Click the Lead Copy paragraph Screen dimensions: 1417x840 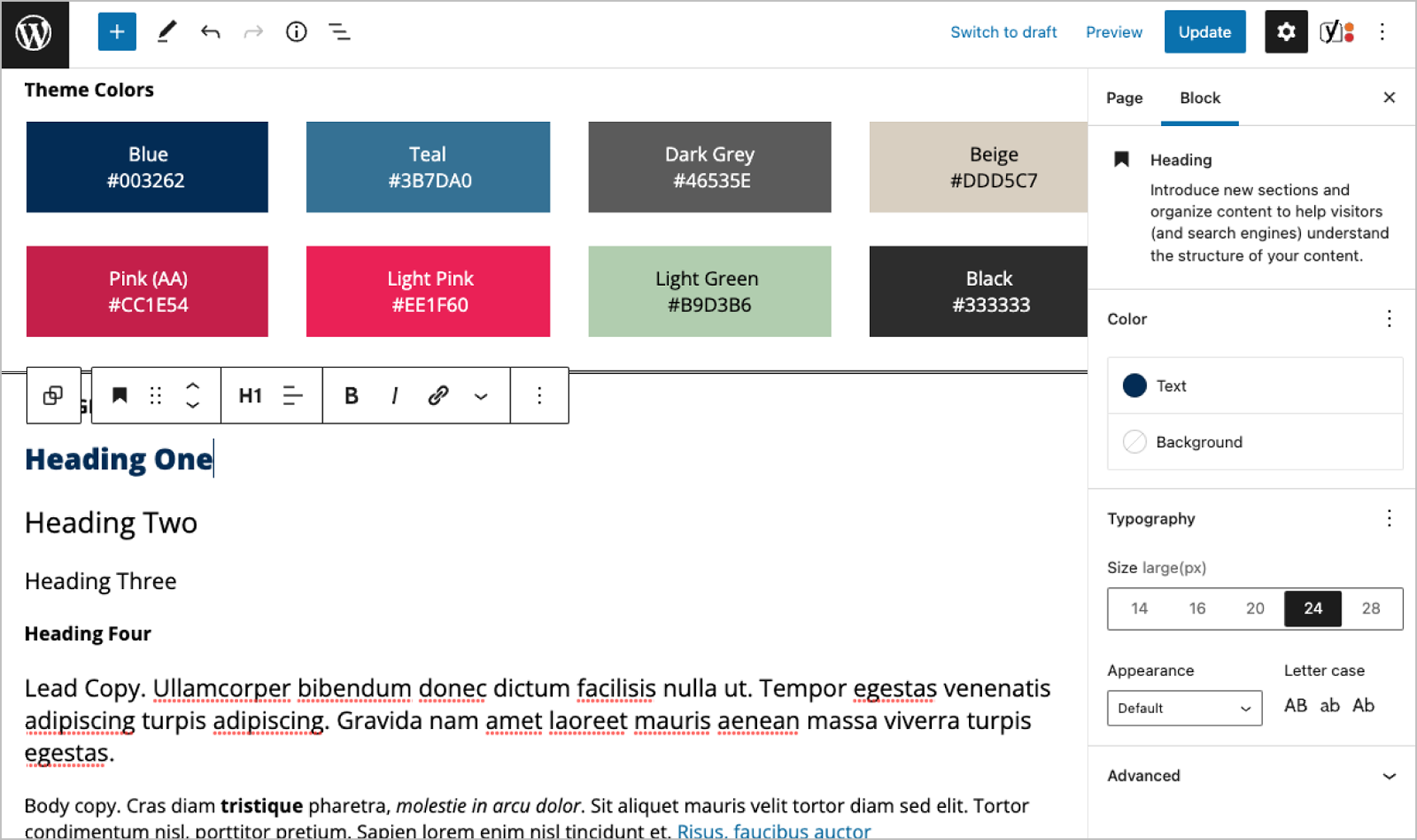point(537,721)
